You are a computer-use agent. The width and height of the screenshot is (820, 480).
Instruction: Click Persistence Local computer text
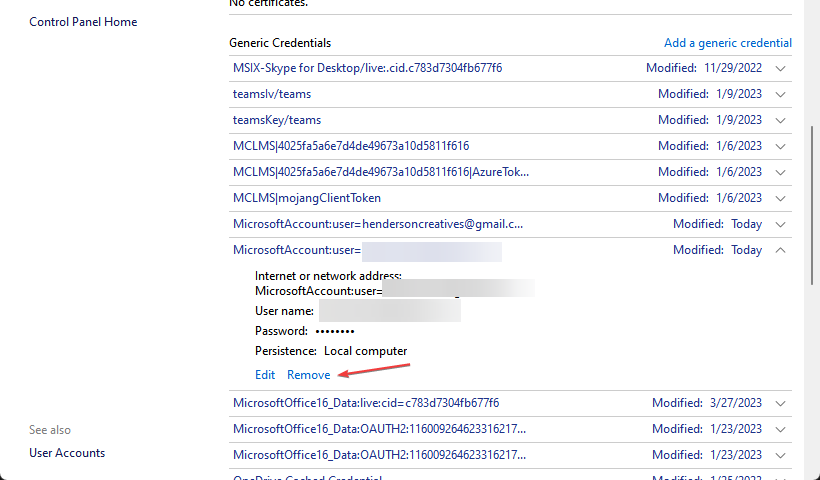[331, 351]
